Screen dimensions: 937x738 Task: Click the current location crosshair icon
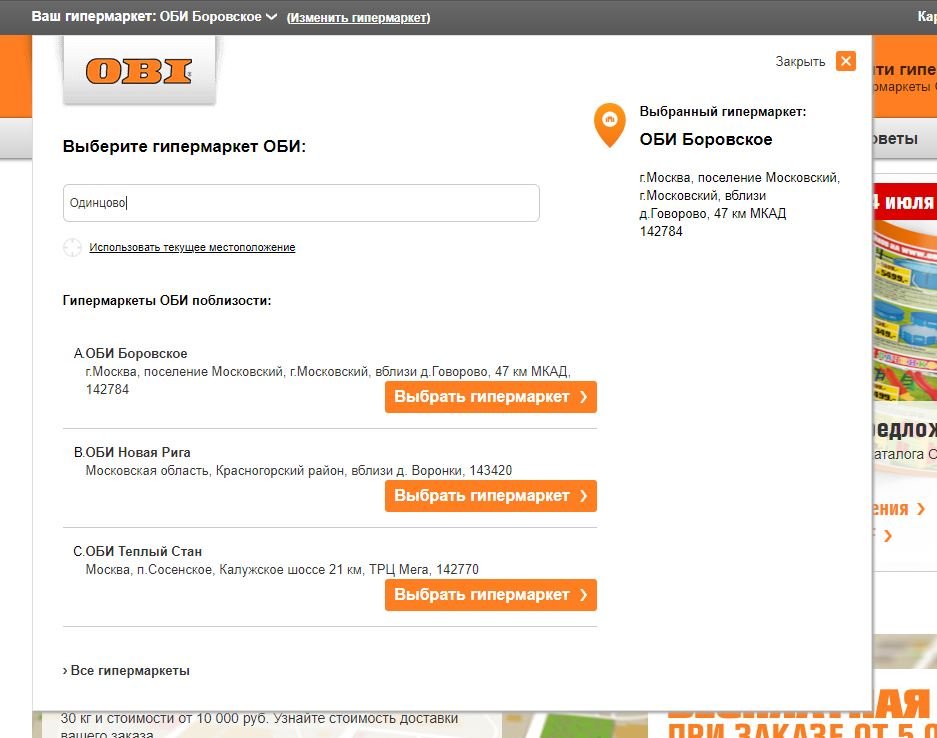(72, 247)
